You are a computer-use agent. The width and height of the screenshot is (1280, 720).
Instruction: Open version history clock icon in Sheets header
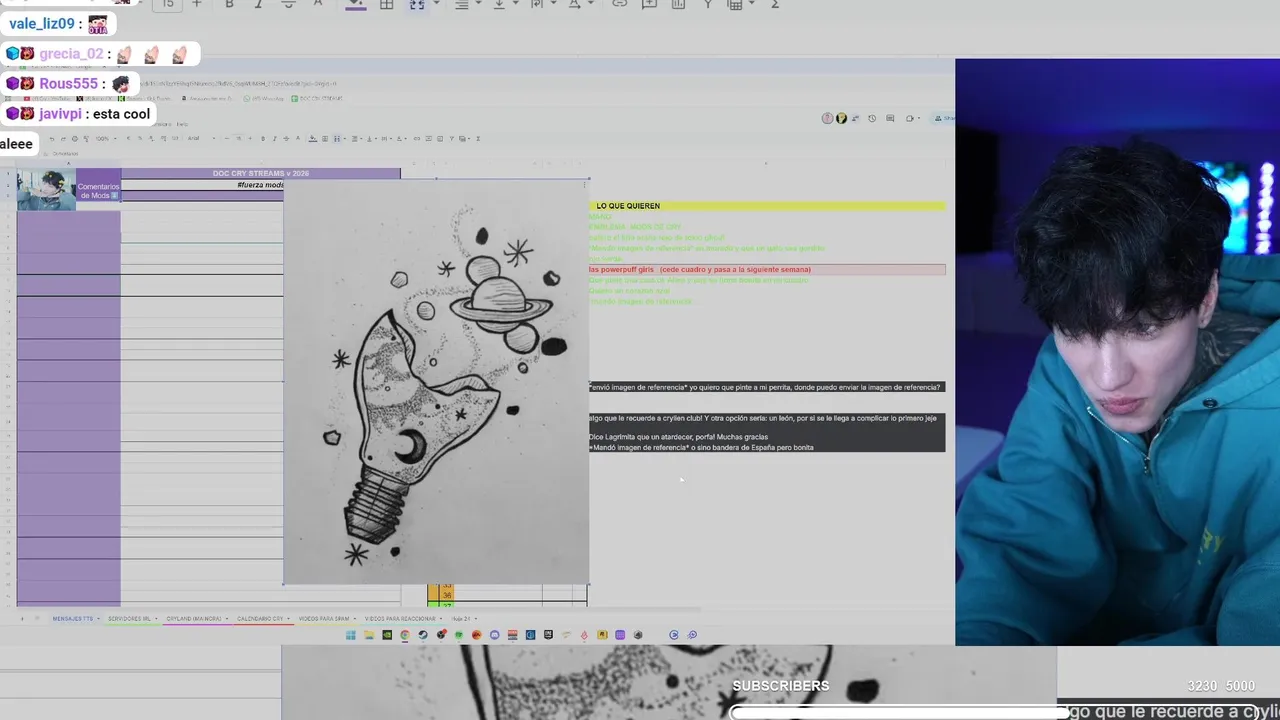point(872,118)
